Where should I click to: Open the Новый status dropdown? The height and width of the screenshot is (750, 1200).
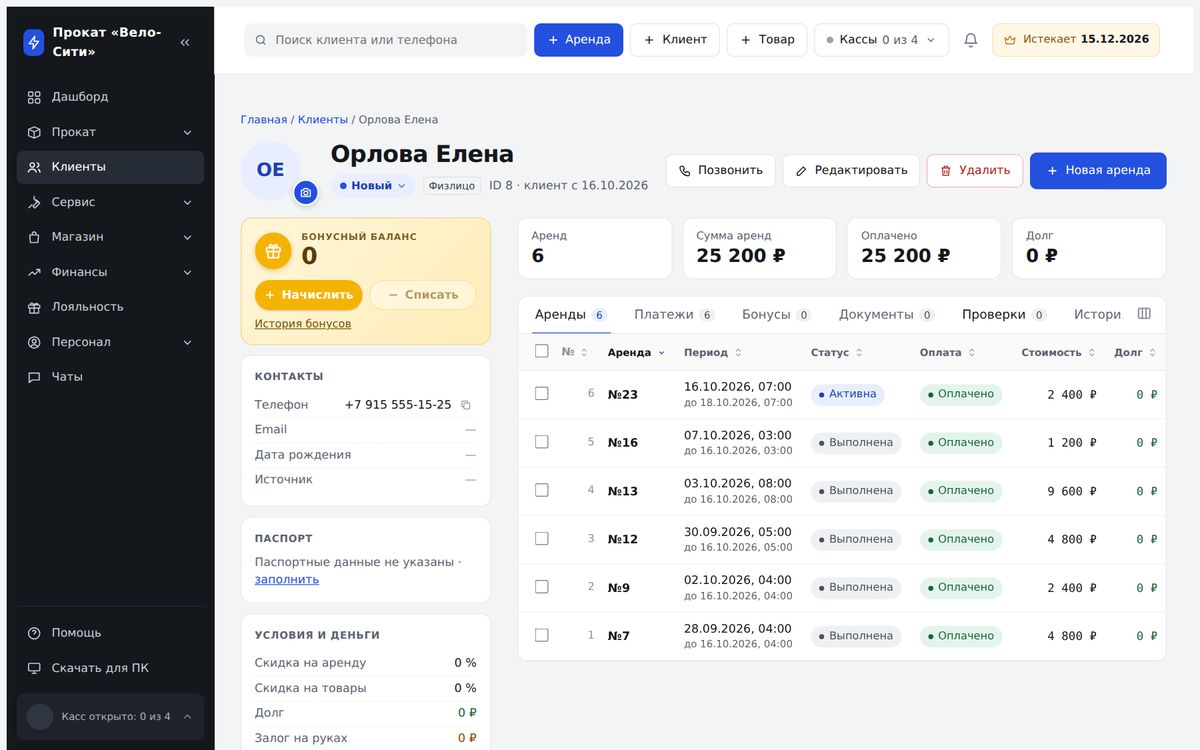pyautogui.click(x=373, y=186)
